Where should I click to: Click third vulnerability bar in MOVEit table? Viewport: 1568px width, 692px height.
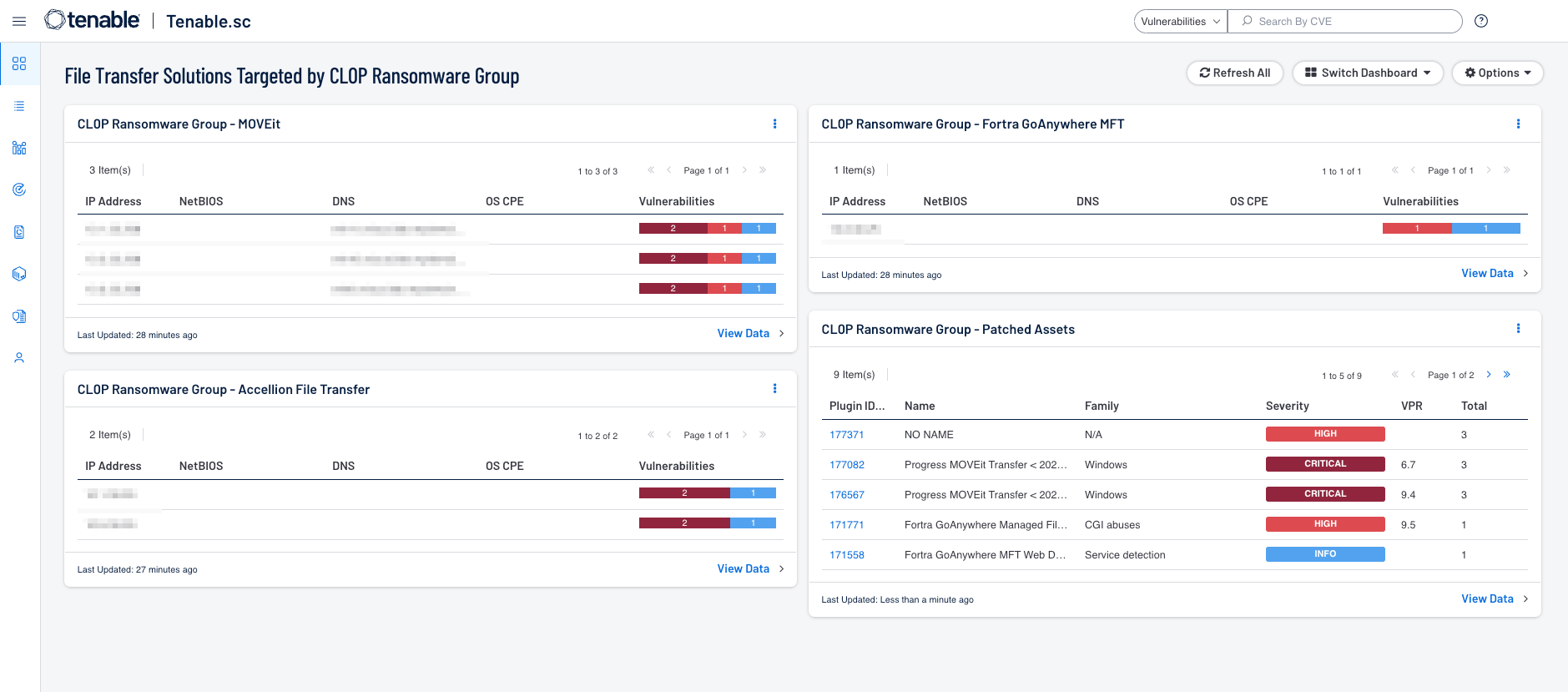(x=708, y=288)
